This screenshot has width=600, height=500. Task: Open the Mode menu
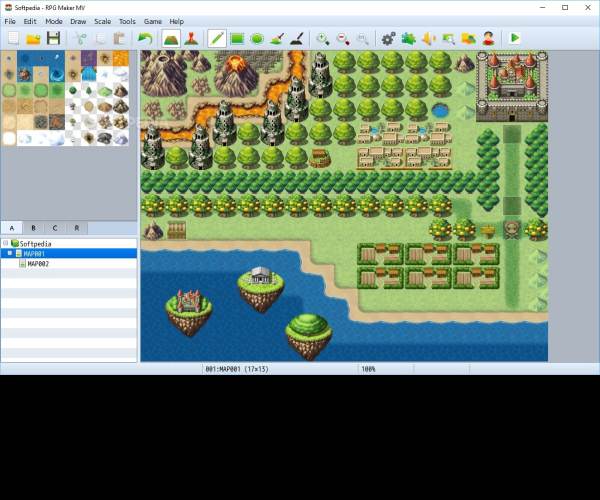(x=54, y=21)
